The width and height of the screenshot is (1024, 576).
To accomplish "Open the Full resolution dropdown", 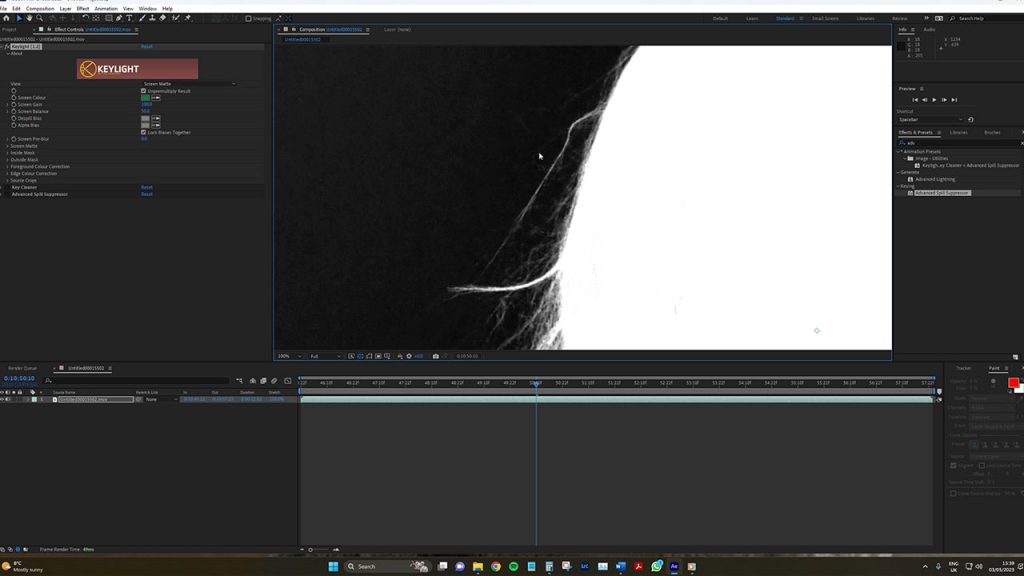I will 325,356.
